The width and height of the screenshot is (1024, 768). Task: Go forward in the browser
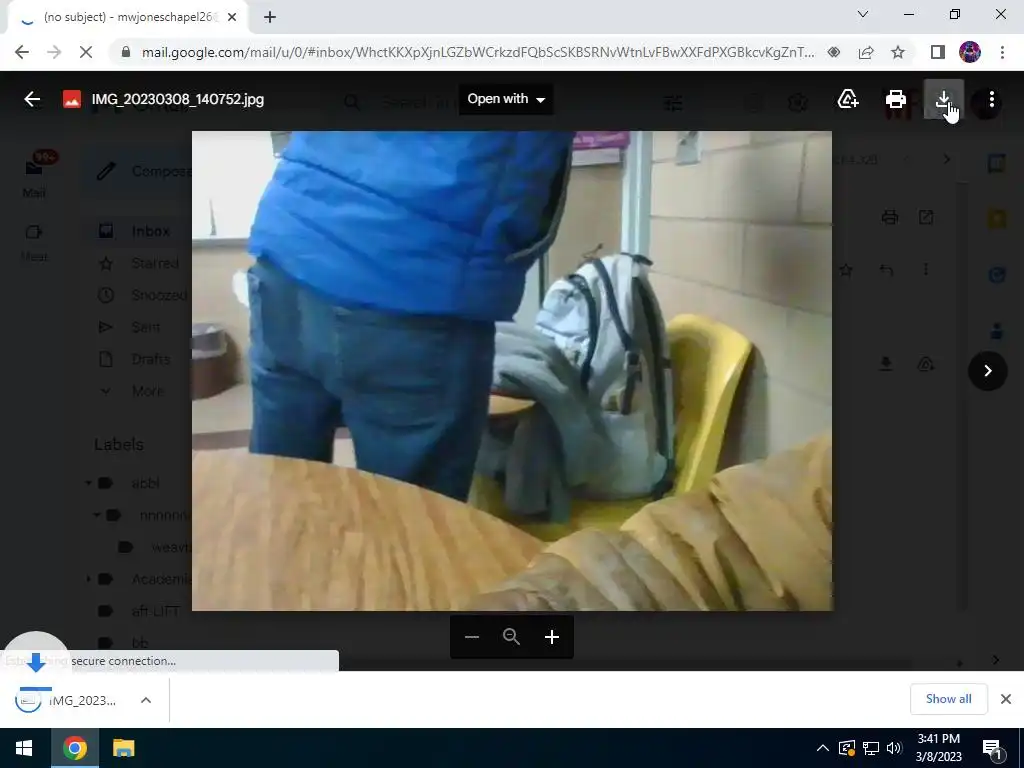tap(54, 52)
